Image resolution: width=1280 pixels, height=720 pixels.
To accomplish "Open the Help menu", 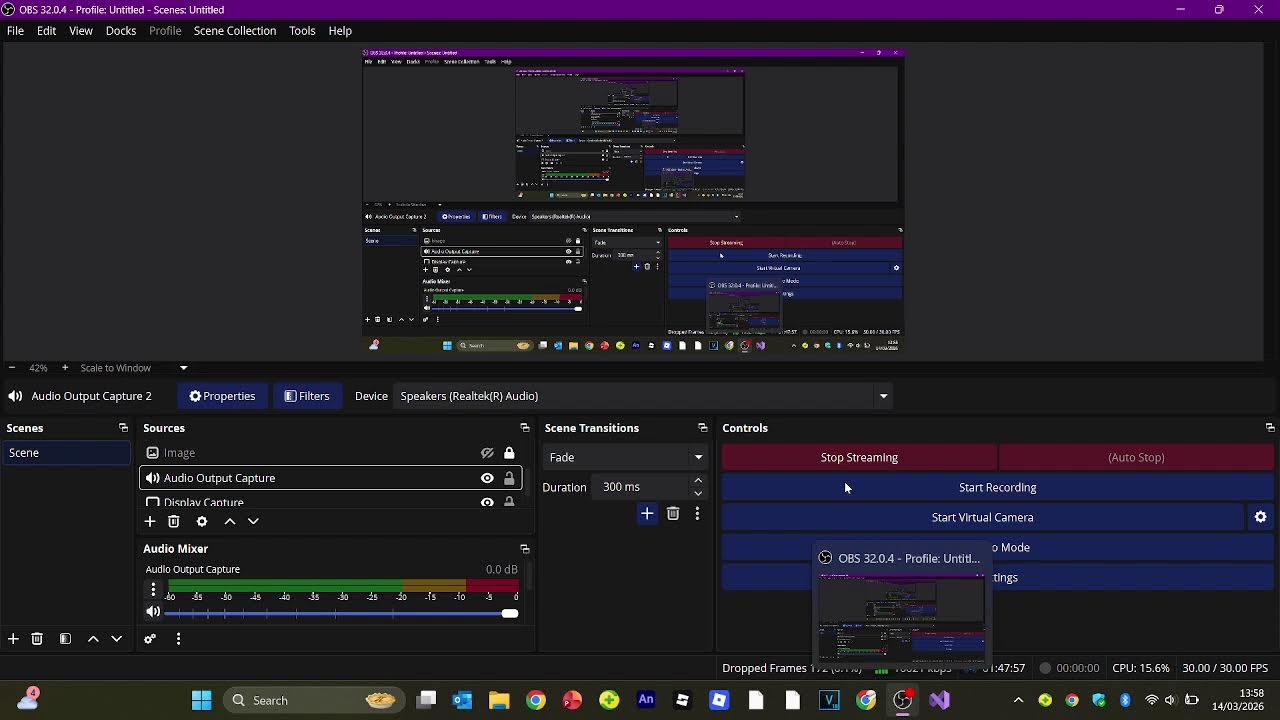I will tap(340, 31).
